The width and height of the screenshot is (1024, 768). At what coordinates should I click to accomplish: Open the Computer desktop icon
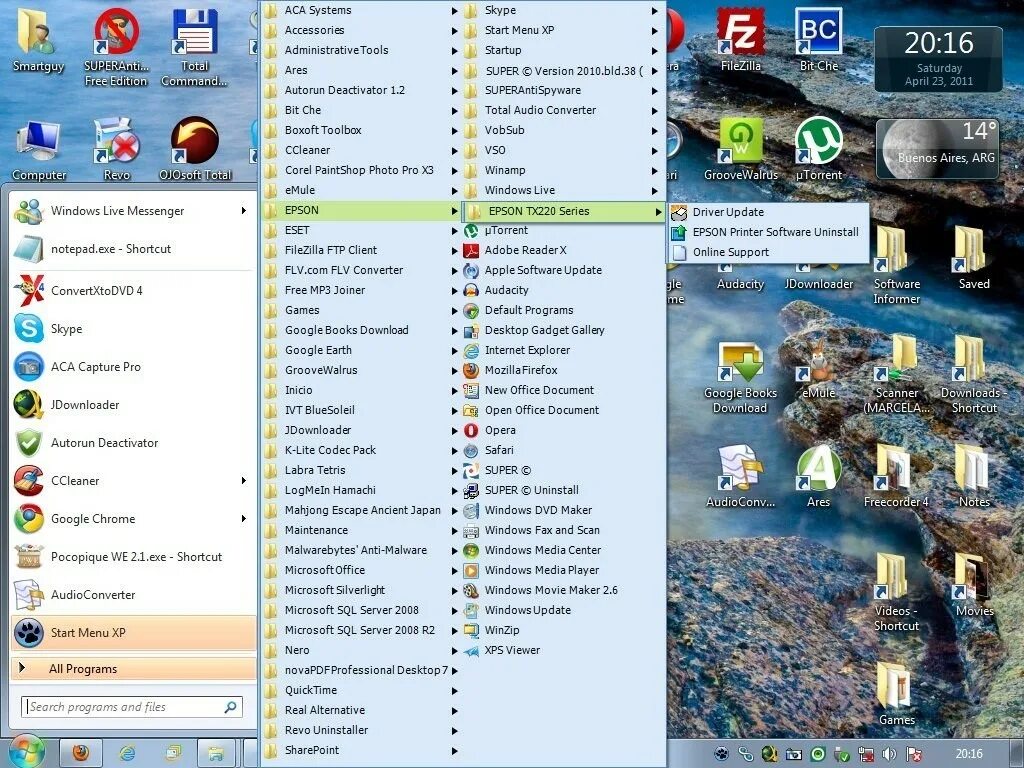point(39,149)
